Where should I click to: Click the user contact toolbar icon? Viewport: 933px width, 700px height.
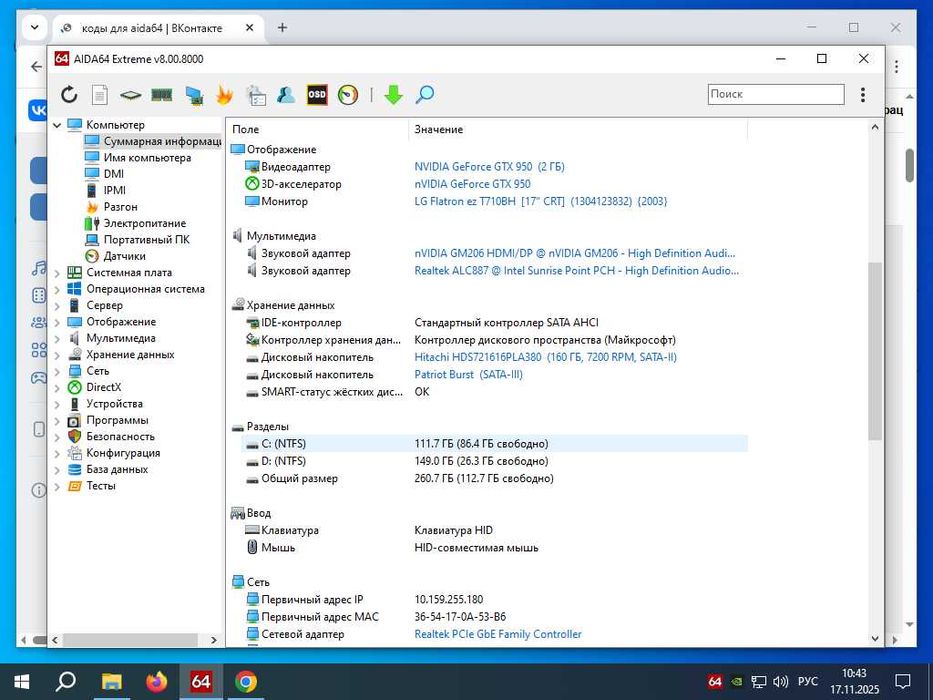tap(286, 95)
